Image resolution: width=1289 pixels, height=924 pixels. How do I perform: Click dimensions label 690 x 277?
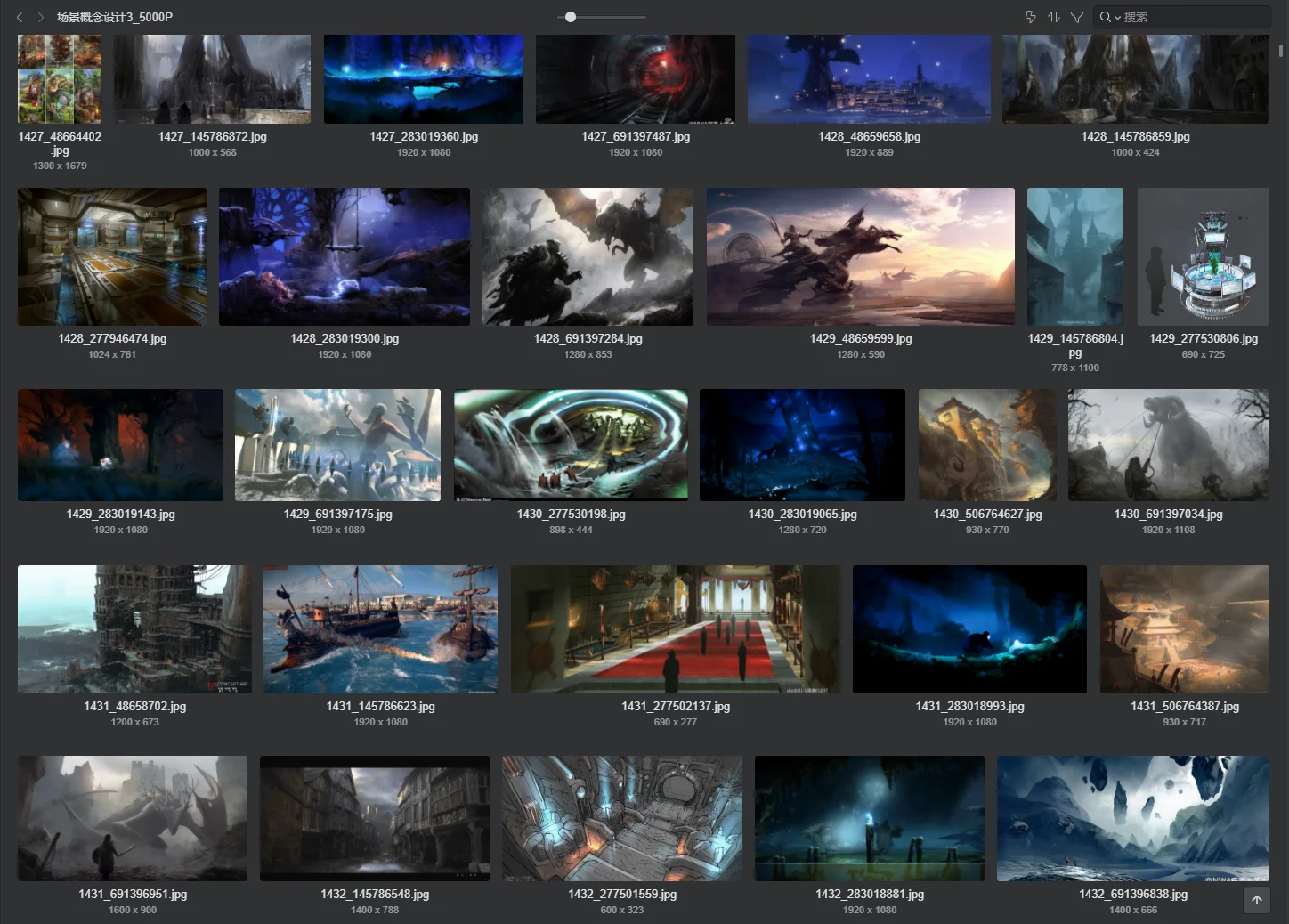point(675,722)
